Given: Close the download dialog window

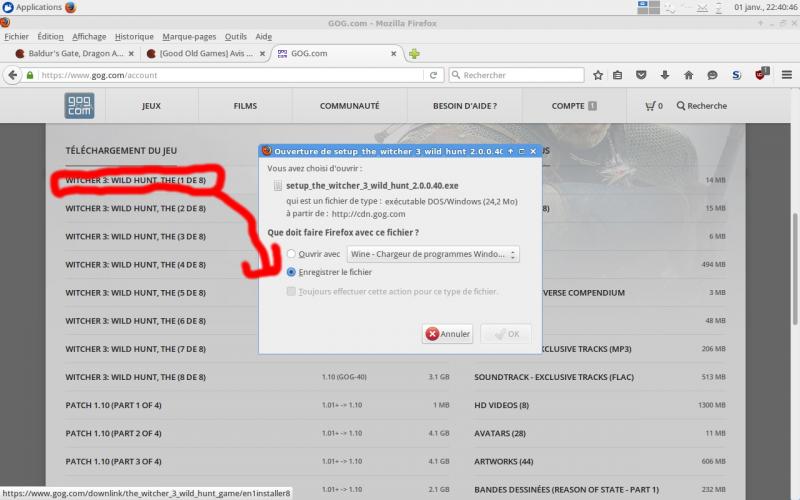Looking at the screenshot, I should point(533,151).
